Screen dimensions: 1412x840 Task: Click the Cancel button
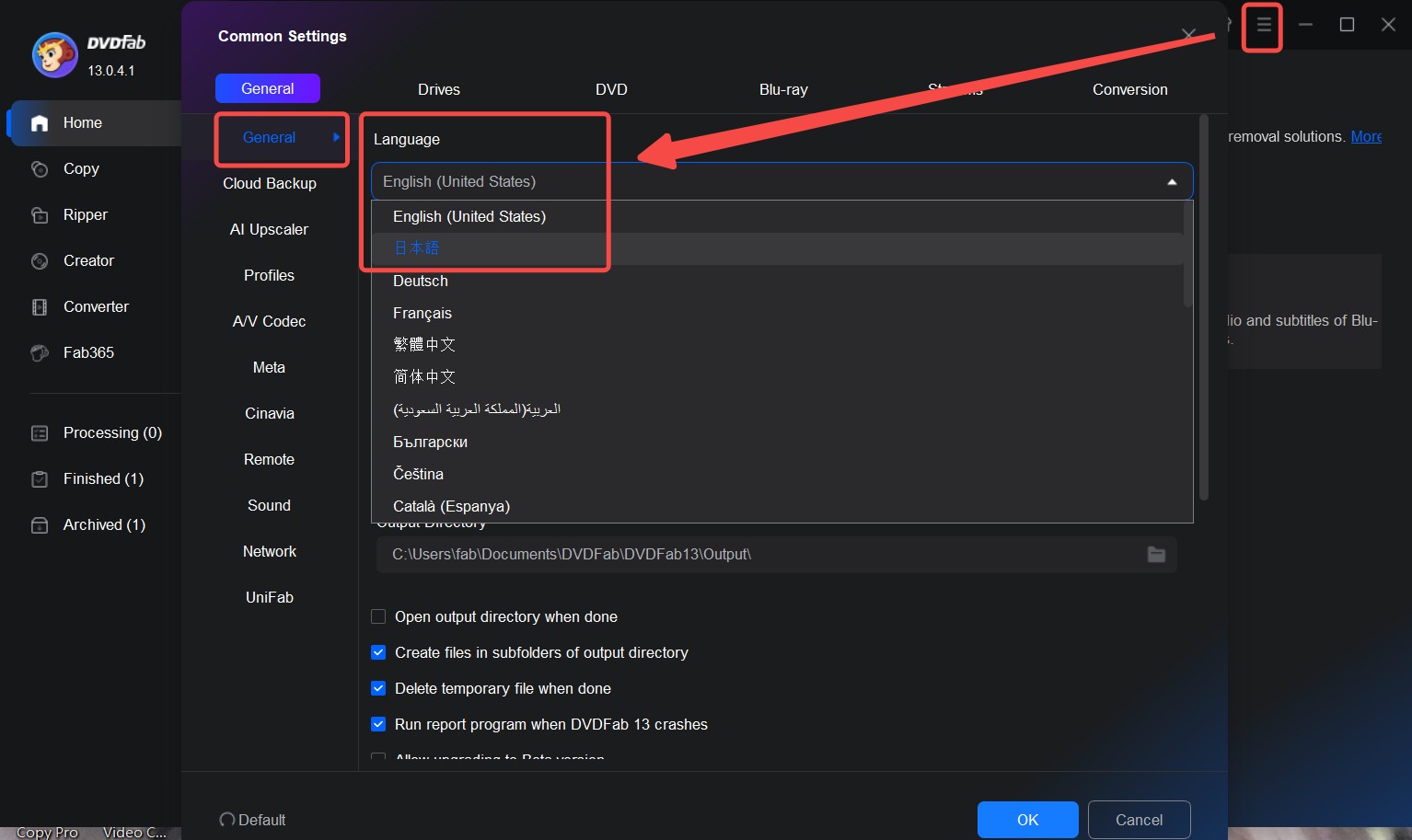tap(1140, 820)
